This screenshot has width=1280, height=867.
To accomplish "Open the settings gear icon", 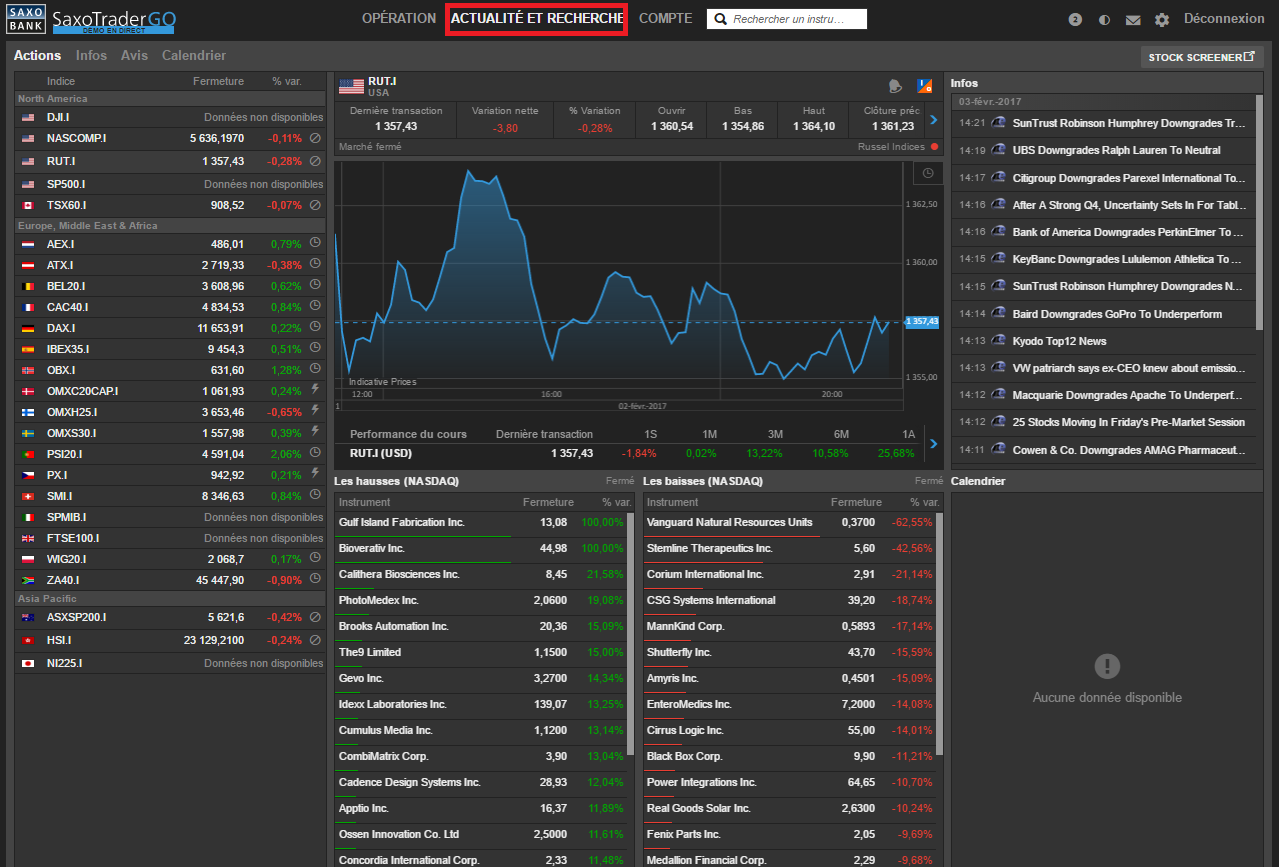I will (1161, 20).
